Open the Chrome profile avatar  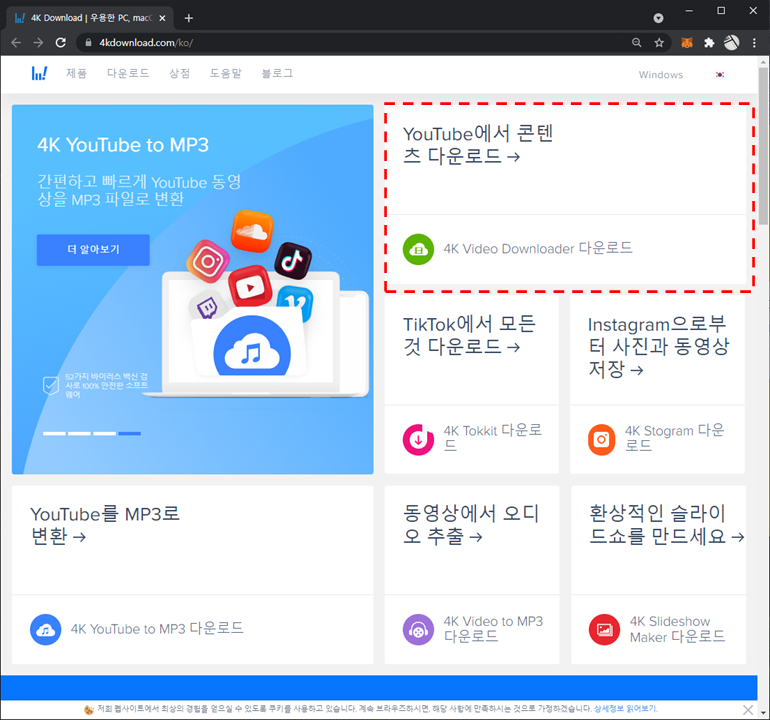(731, 43)
